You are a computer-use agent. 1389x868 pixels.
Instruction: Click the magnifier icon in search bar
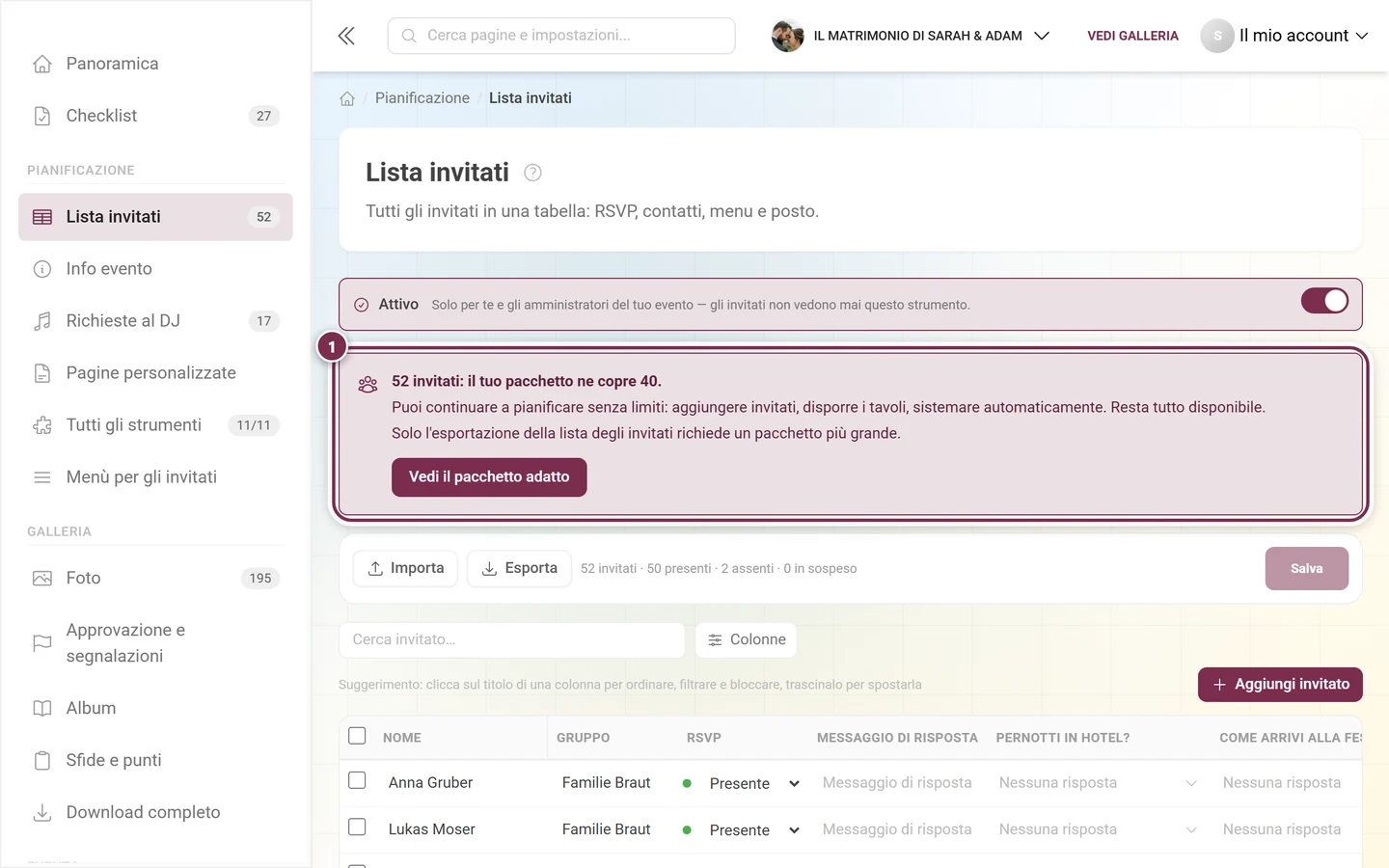point(409,36)
